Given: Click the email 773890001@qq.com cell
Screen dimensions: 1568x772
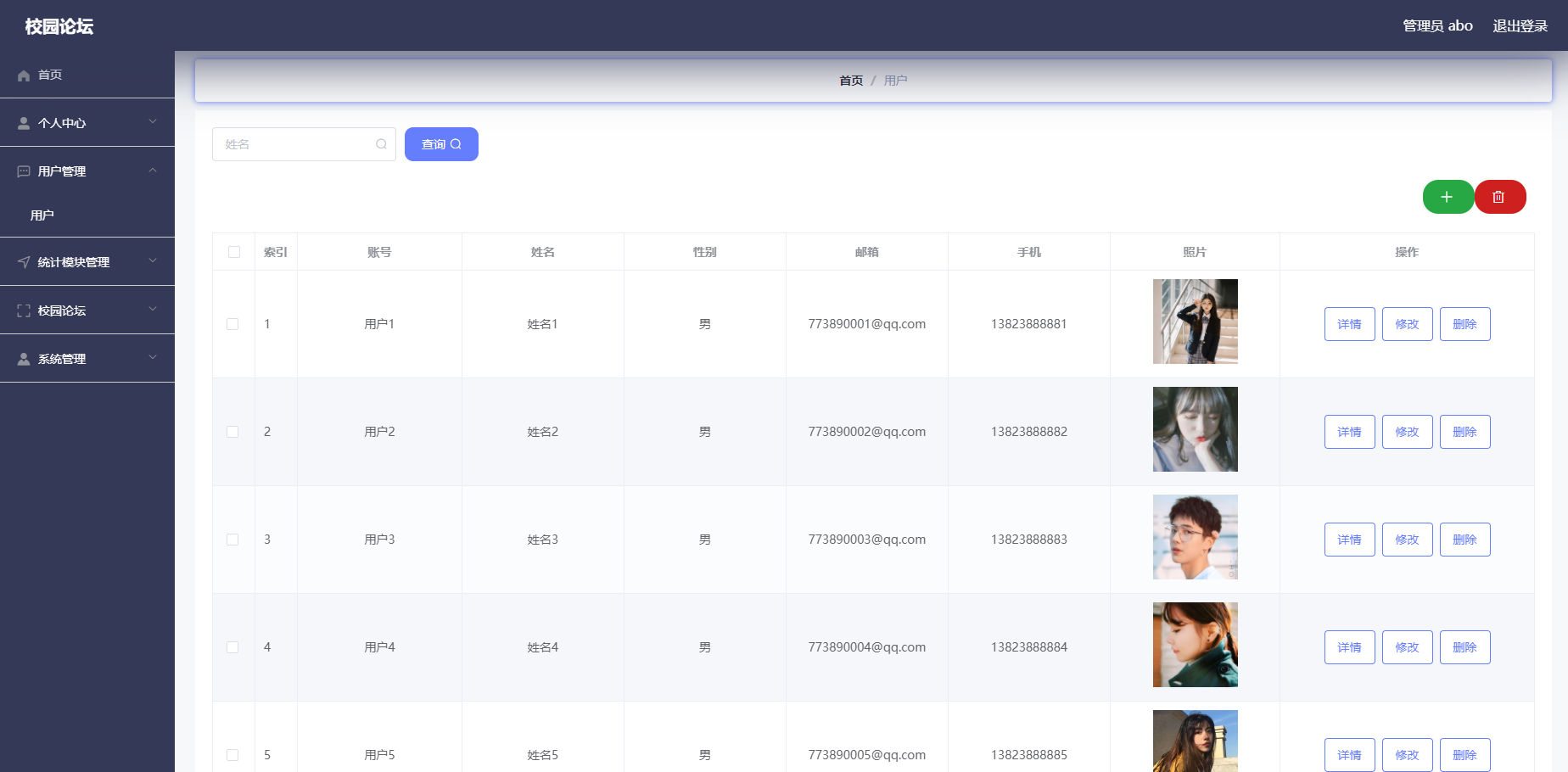Looking at the screenshot, I should [x=867, y=324].
